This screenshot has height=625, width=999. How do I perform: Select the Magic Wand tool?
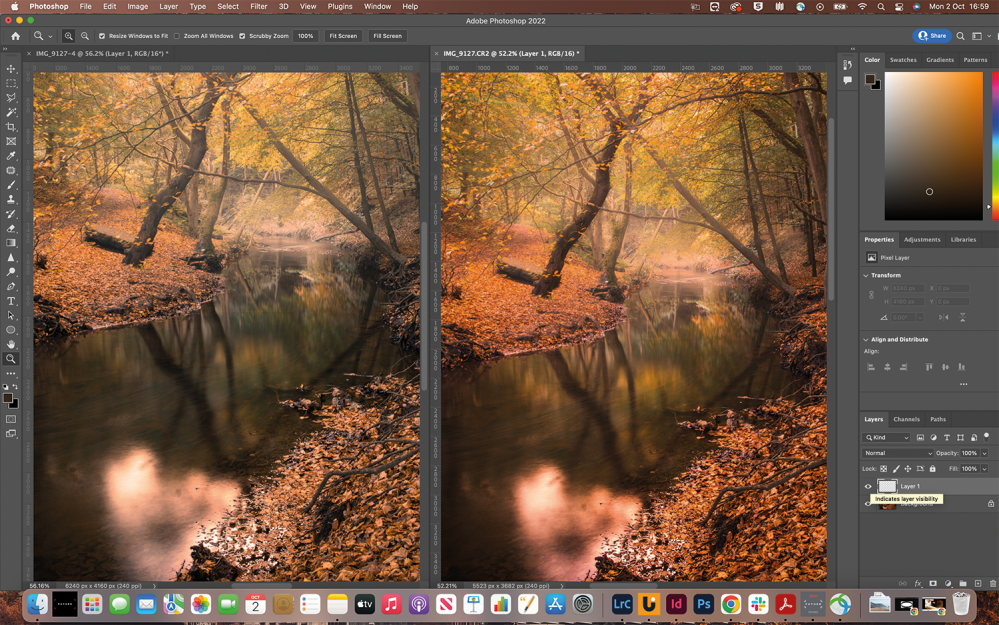(x=11, y=112)
